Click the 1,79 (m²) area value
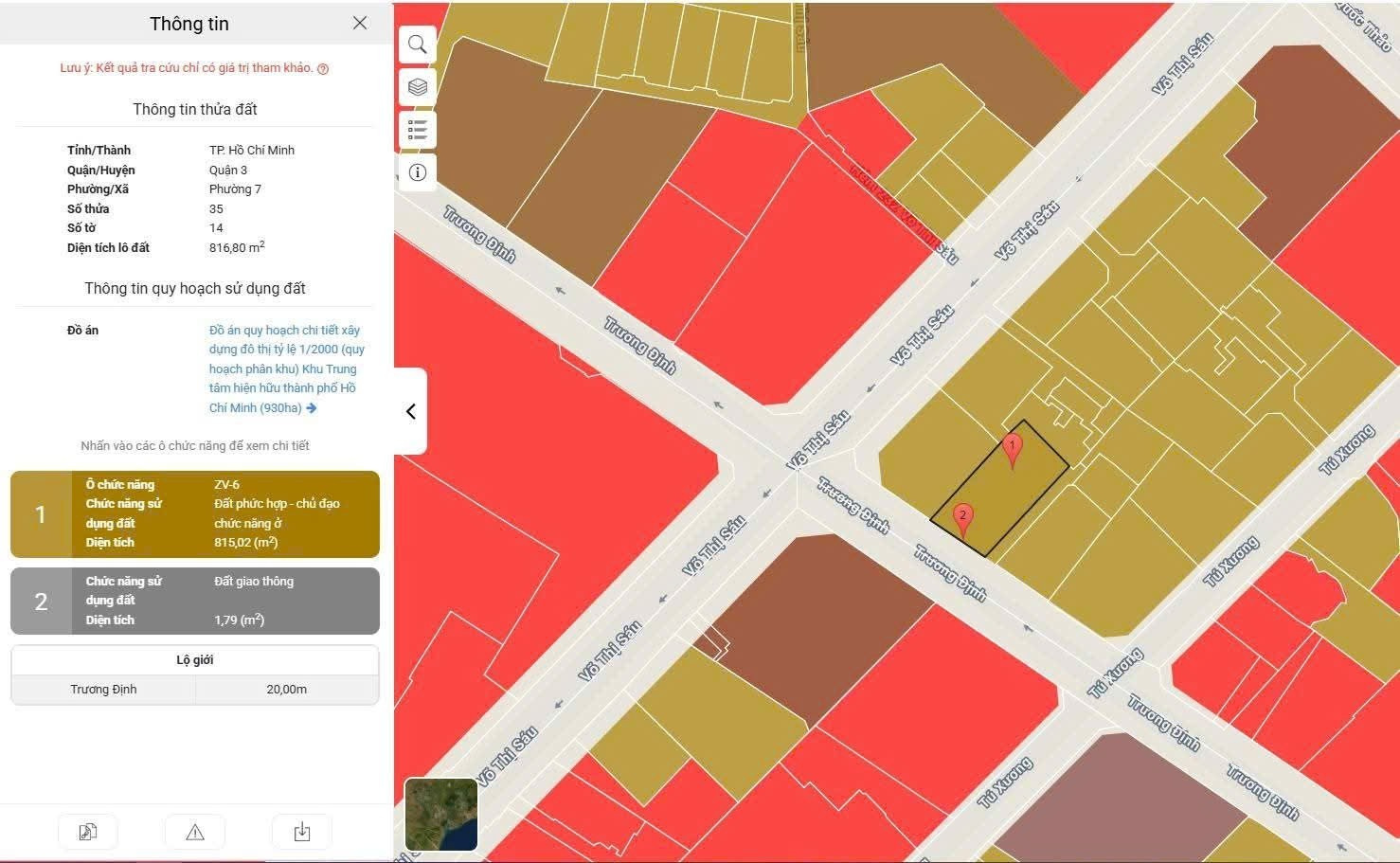Viewport: 1400px width, 863px height. tap(239, 620)
